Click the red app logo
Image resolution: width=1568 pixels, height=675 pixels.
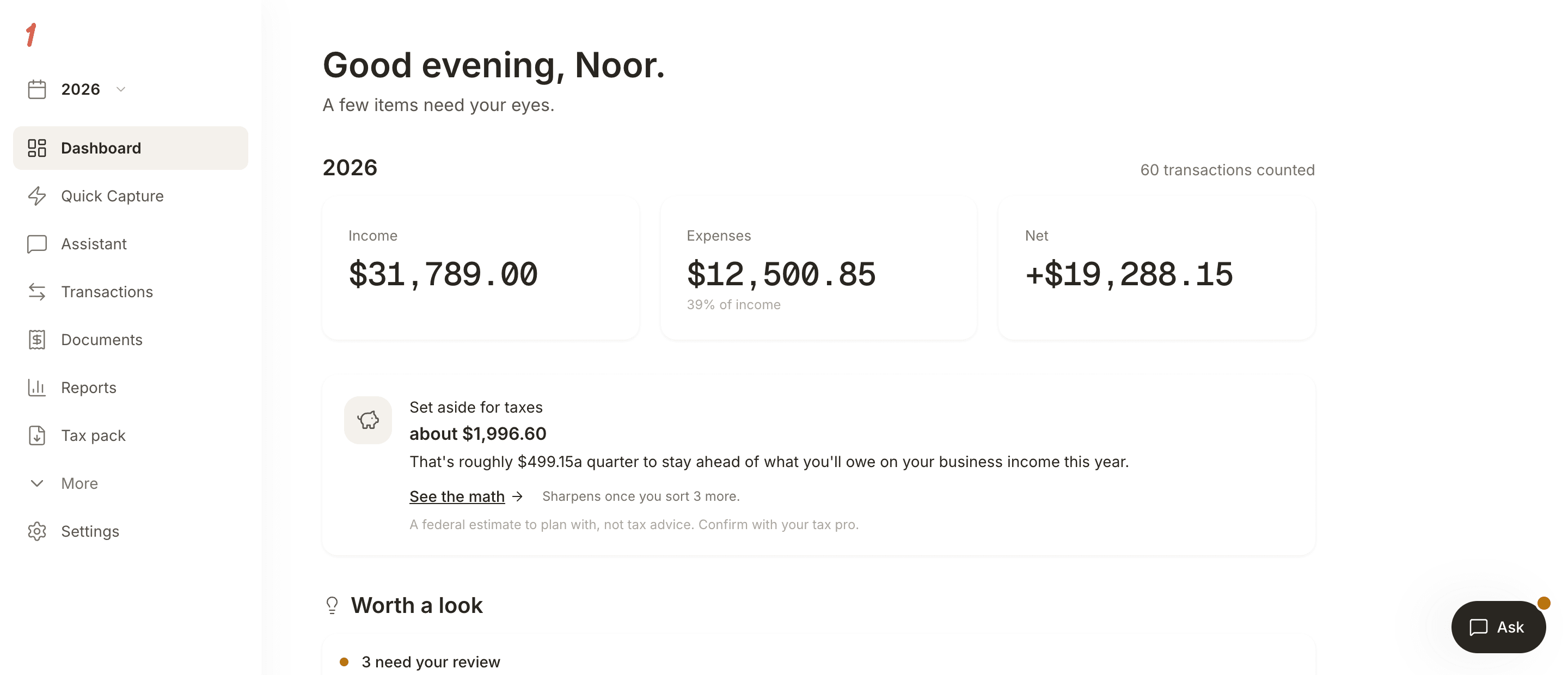32,35
